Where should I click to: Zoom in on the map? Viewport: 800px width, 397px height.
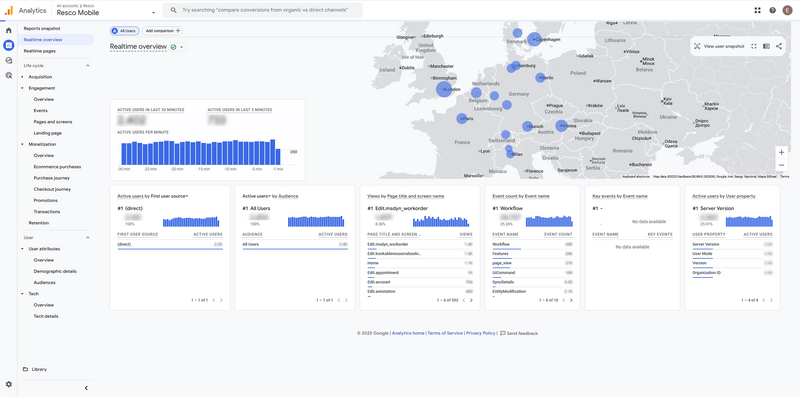coord(781,152)
